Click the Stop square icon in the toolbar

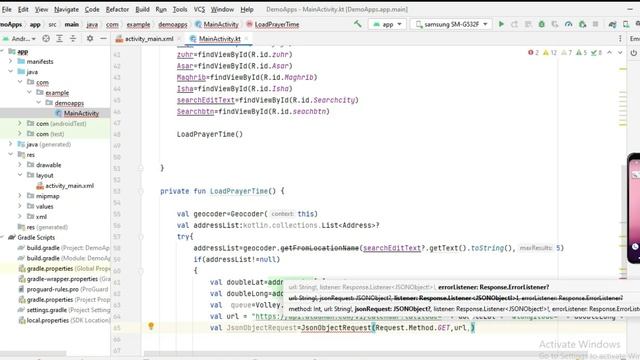tap(596, 24)
